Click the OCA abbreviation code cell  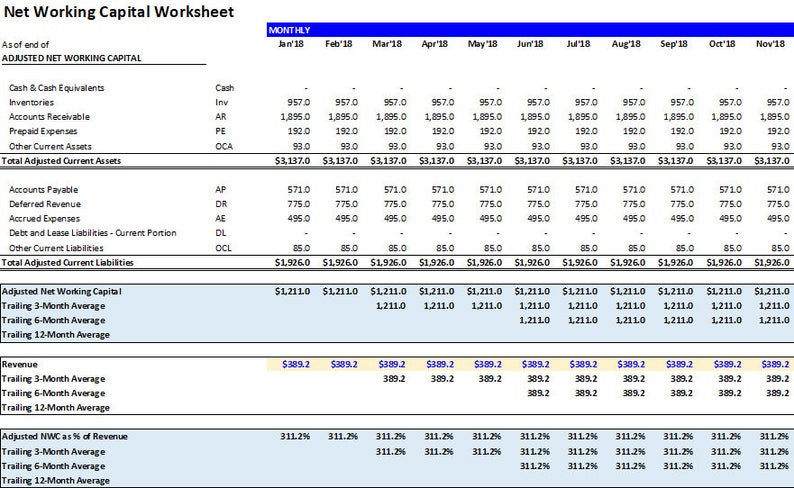point(224,147)
